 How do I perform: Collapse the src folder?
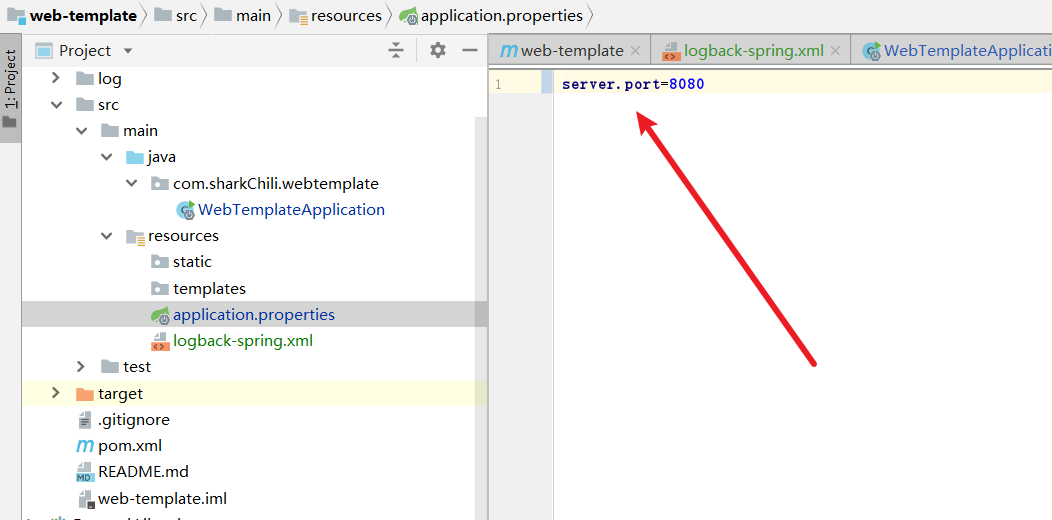(56, 105)
